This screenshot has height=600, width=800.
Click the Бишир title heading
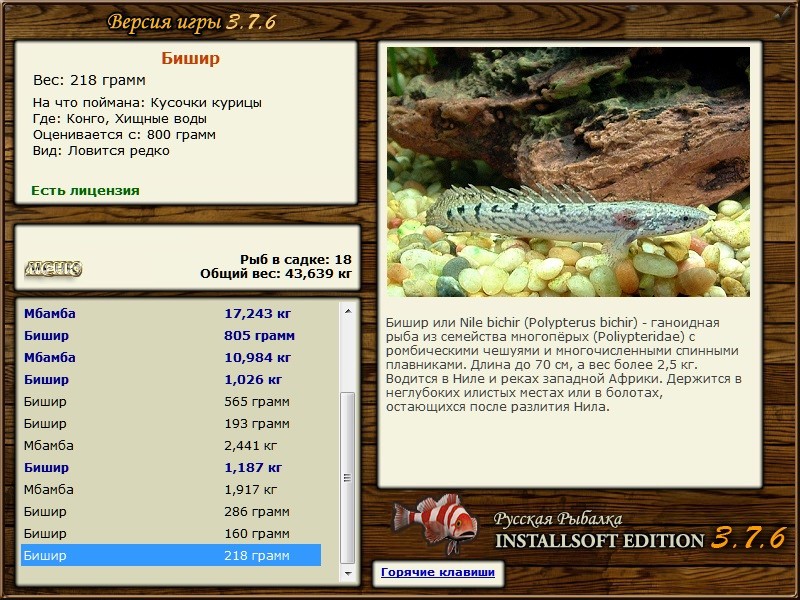pyautogui.click(x=190, y=58)
